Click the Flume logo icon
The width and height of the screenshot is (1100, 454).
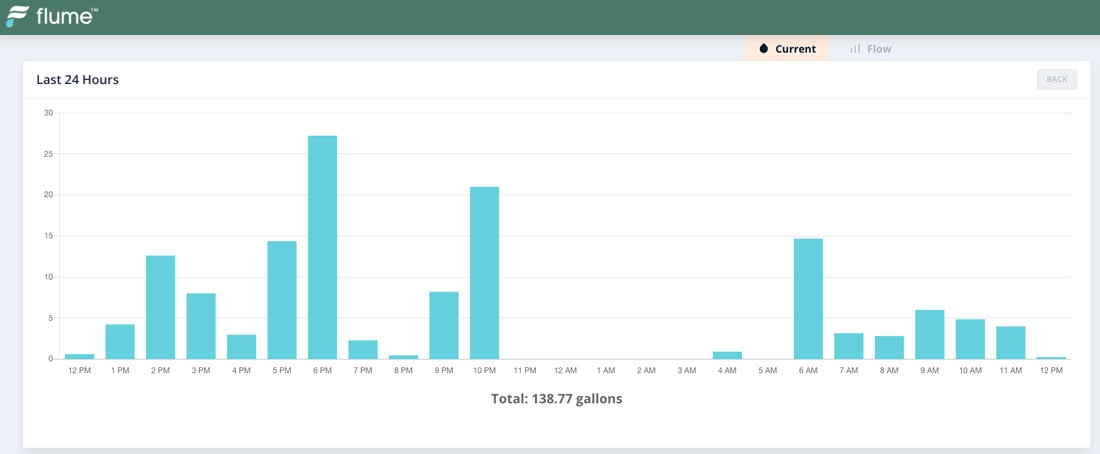point(17,17)
